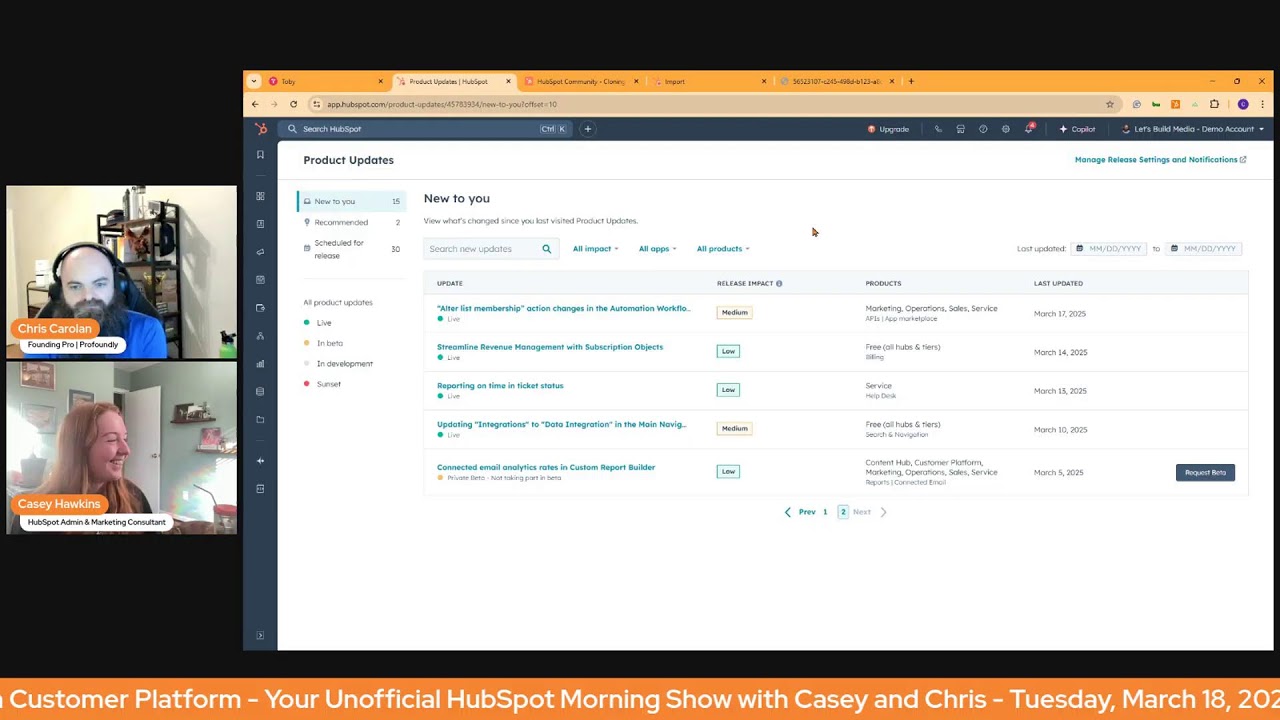Go to Prev page
The height and width of the screenshot is (720, 1280).
pyautogui.click(x=800, y=512)
